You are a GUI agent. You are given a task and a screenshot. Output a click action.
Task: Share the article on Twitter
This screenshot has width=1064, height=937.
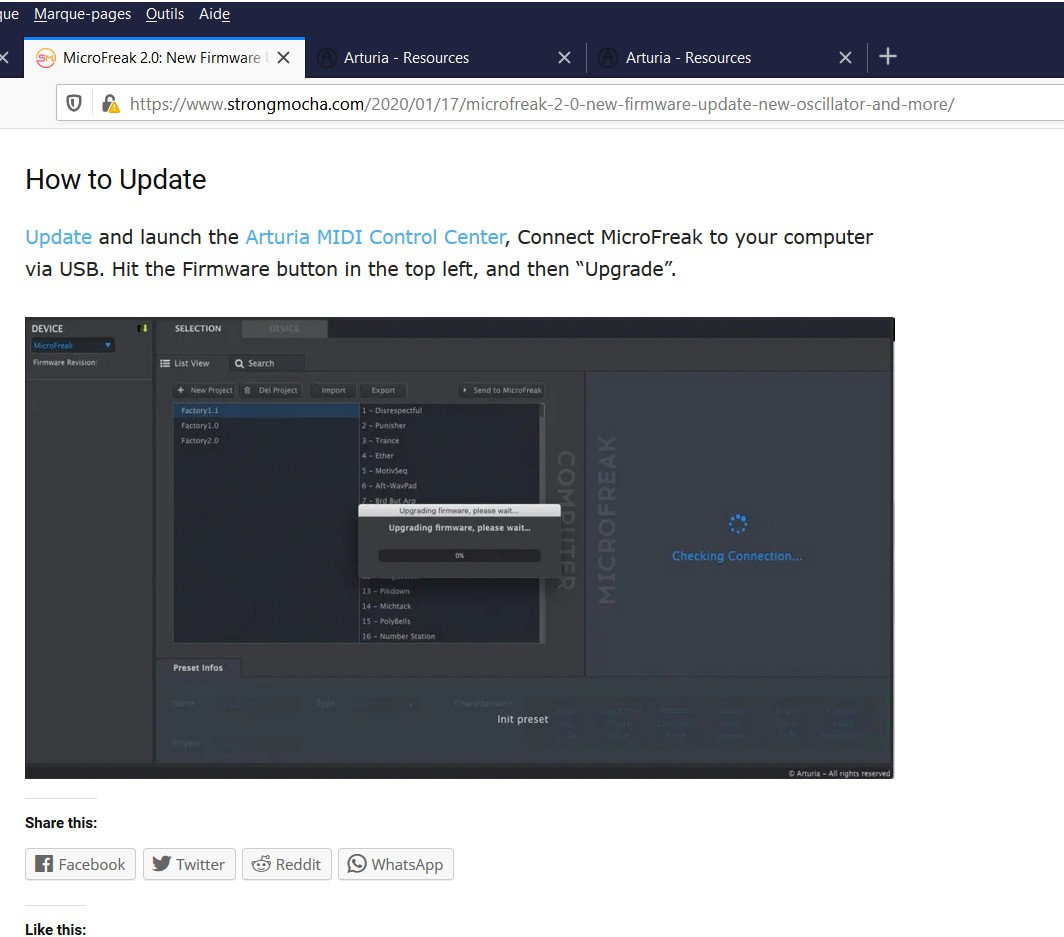pos(189,864)
